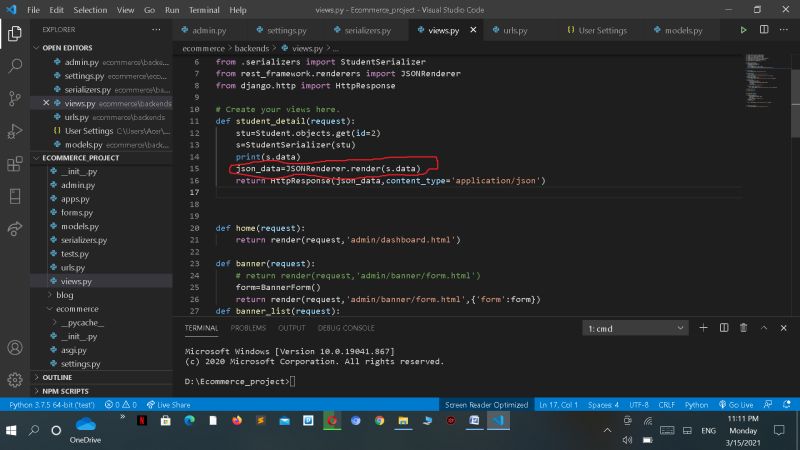The height and width of the screenshot is (450, 800).
Task: Open the Manage gear icon
Action: 15,380
